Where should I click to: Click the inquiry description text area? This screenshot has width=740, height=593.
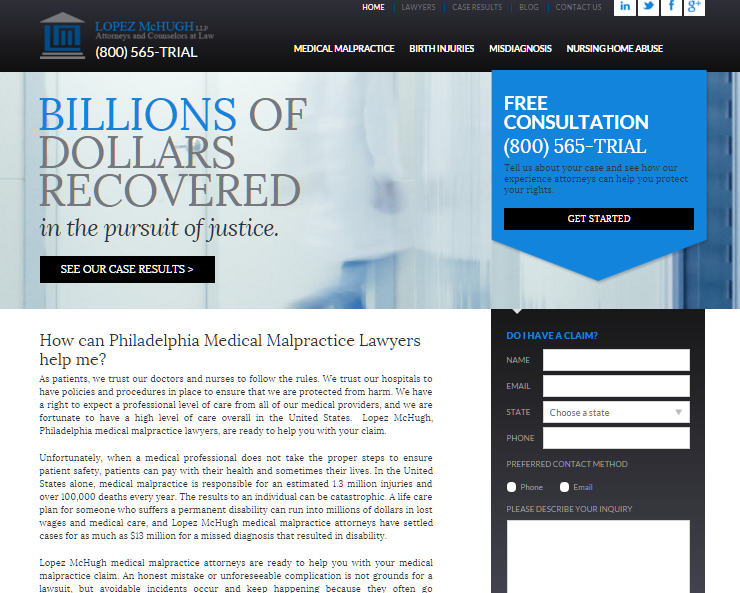598,557
